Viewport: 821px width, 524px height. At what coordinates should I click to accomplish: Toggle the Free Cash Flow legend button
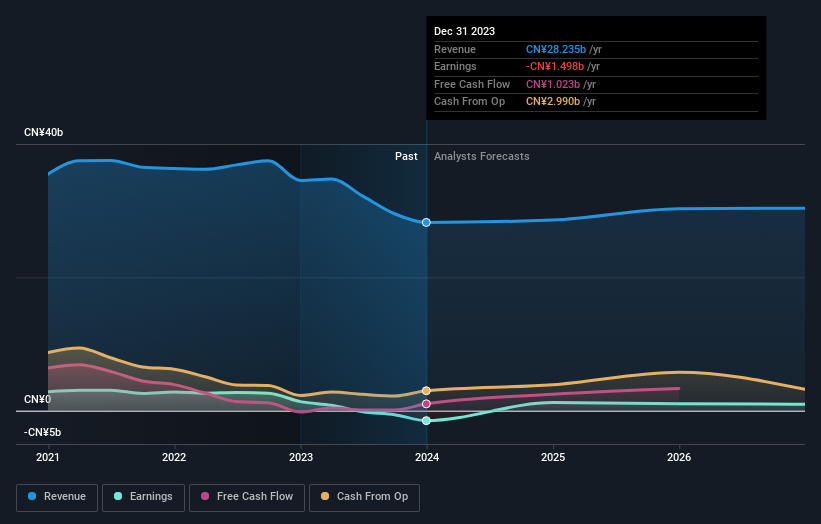pos(247,497)
